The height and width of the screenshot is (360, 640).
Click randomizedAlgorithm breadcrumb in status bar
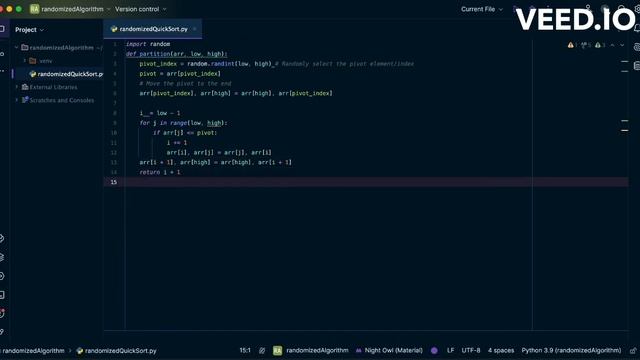pos(33,351)
